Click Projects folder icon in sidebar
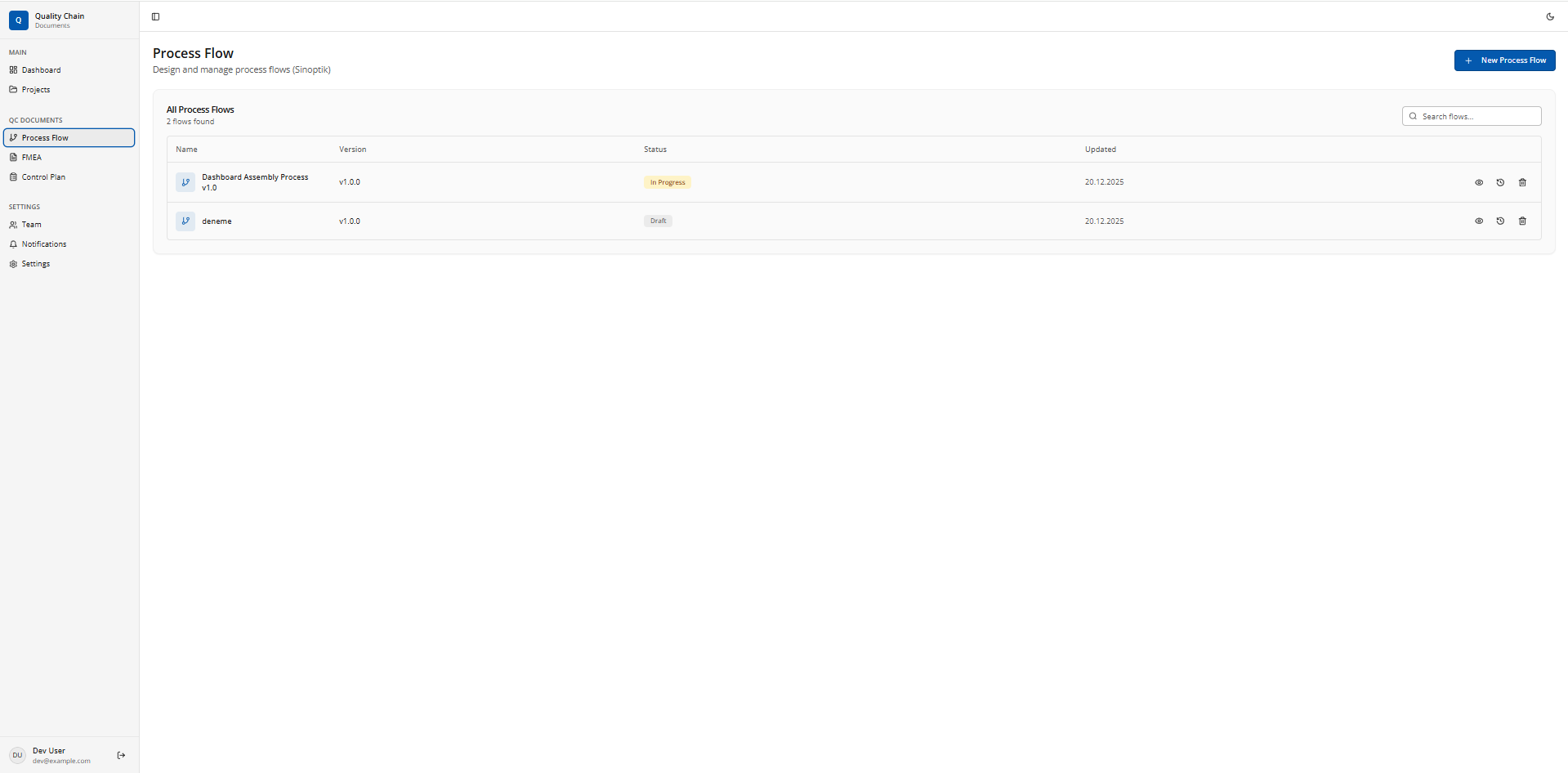Viewport: 1568px width, 773px height. (13, 90)
